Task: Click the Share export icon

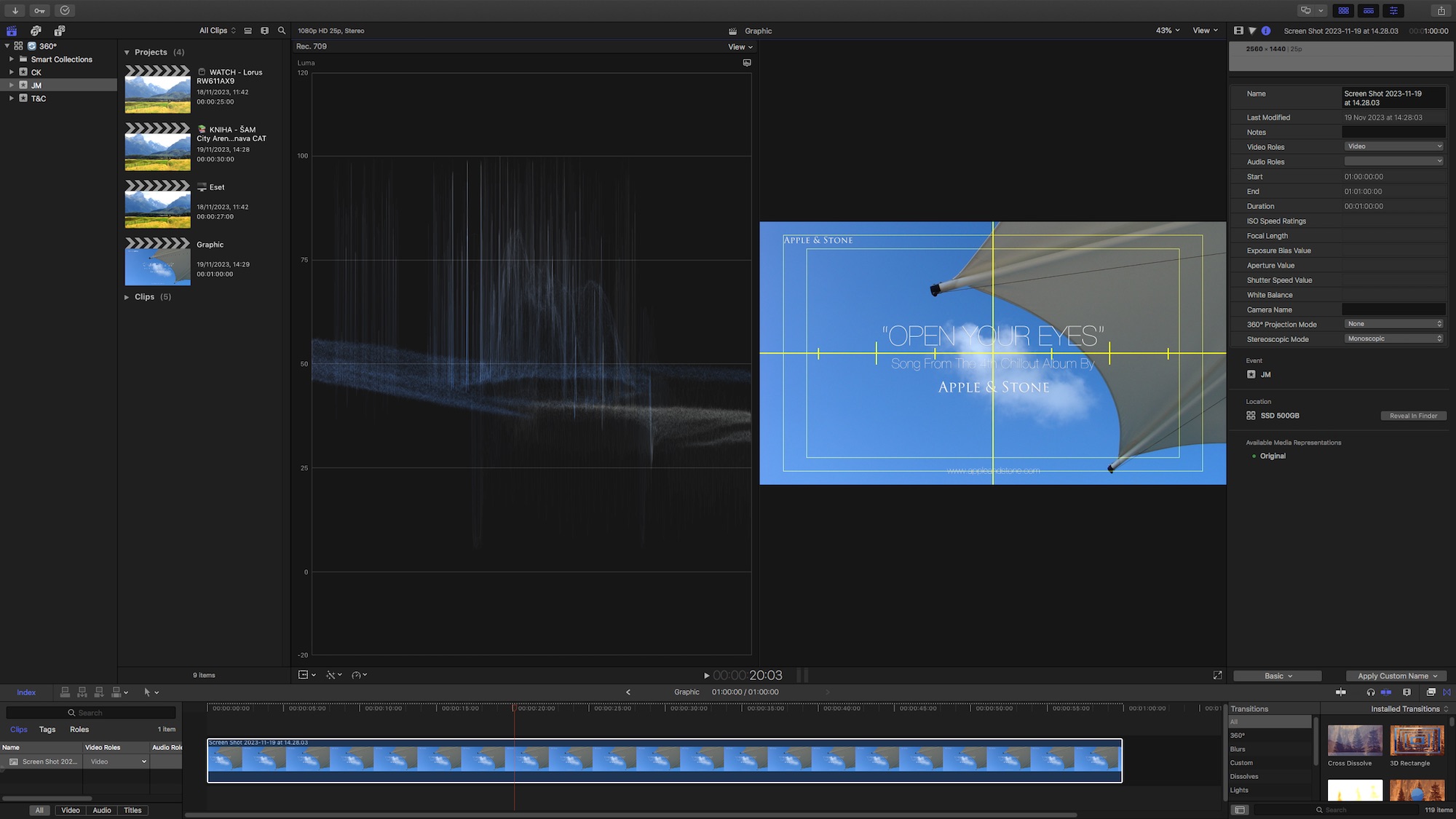Action: (1441, 10)
